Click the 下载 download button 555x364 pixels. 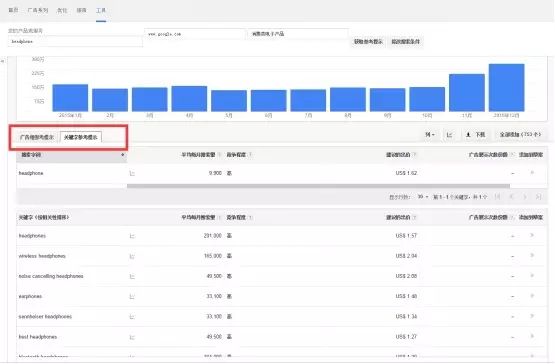[476, 135]
